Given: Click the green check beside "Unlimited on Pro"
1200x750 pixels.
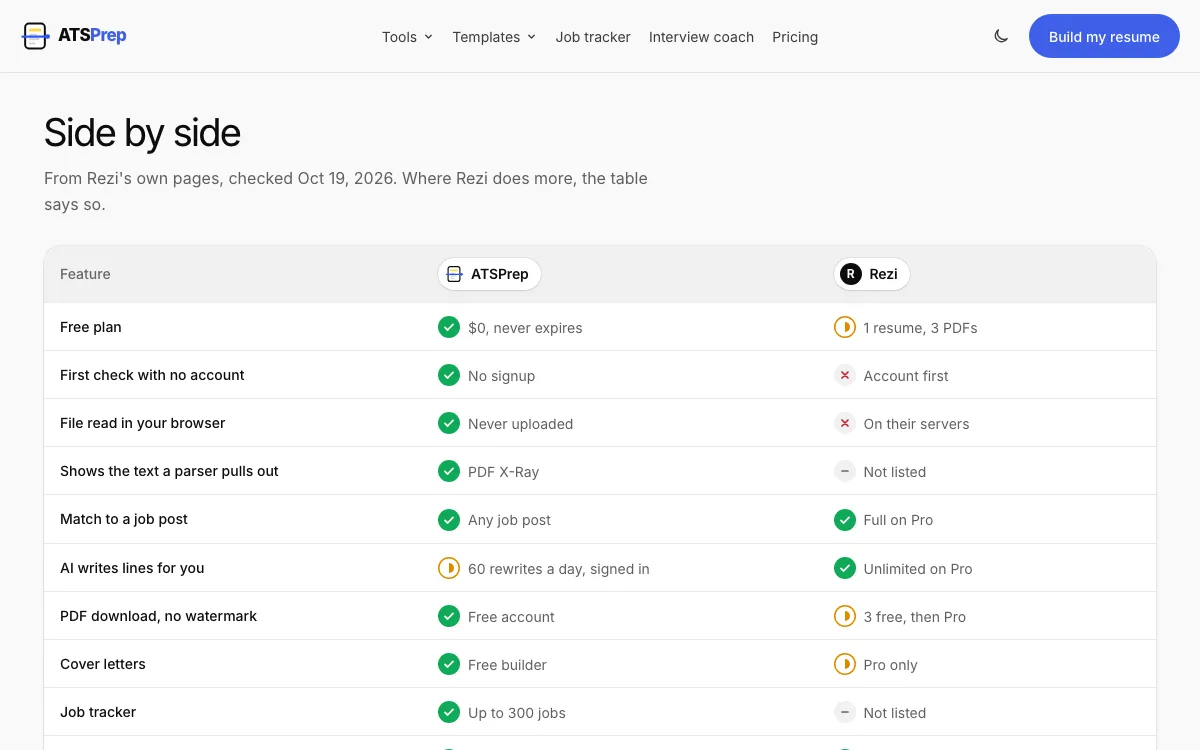Looking at the screenshot, I should (x=845, y=568).
